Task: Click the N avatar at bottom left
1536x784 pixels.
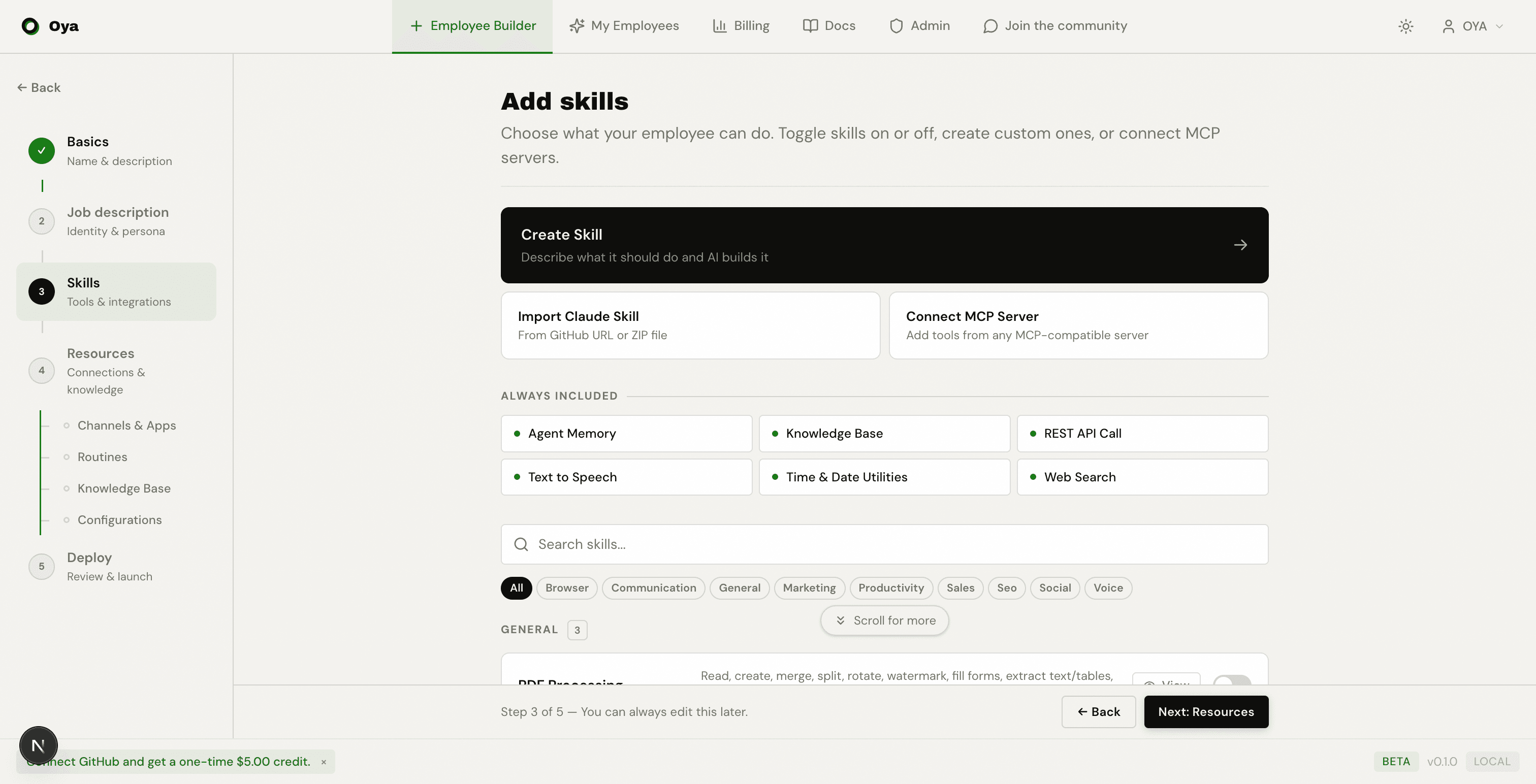Action: tap(38, 745)
